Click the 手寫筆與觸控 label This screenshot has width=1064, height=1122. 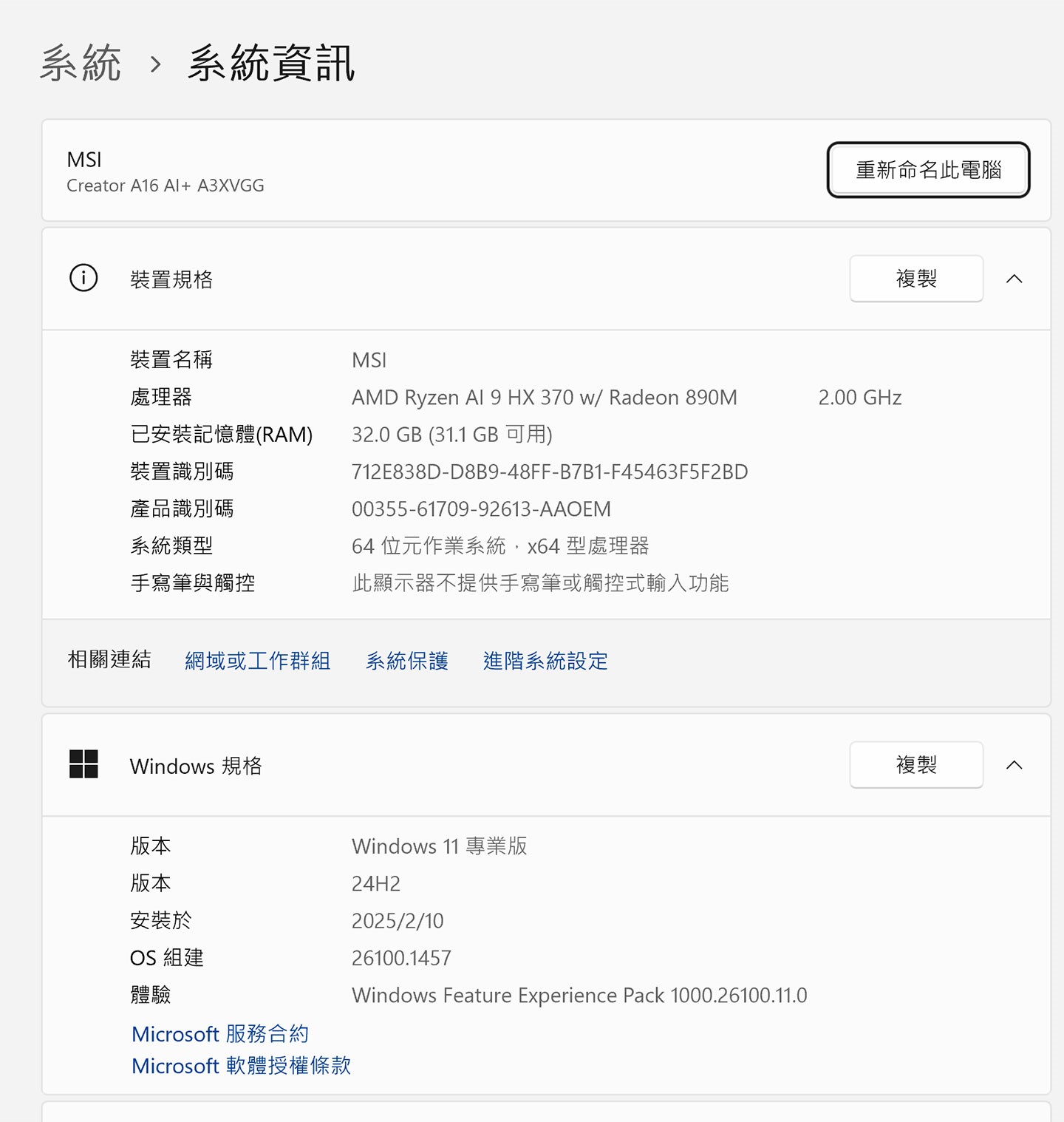click(192, 583)
